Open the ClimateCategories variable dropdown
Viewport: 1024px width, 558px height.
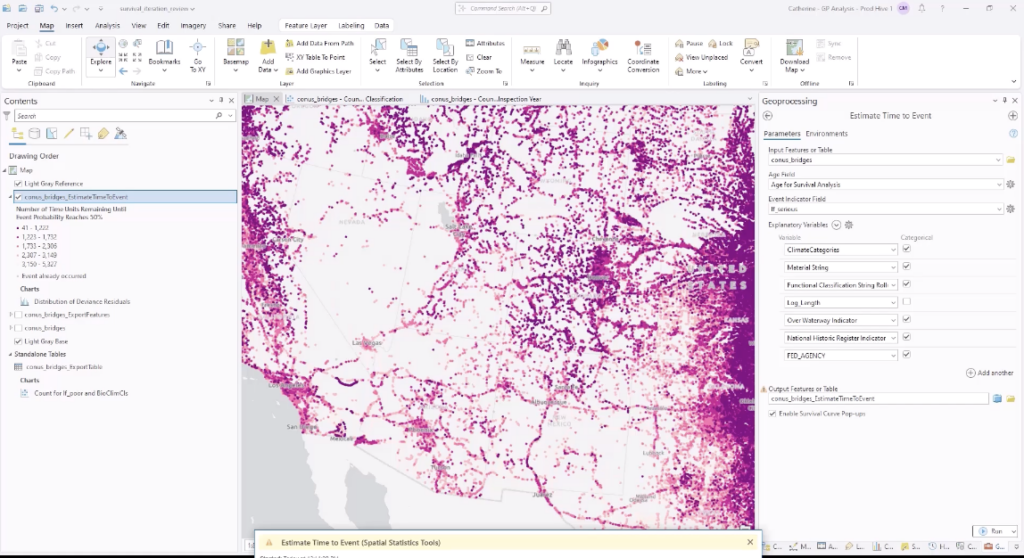tap(893, 250)
